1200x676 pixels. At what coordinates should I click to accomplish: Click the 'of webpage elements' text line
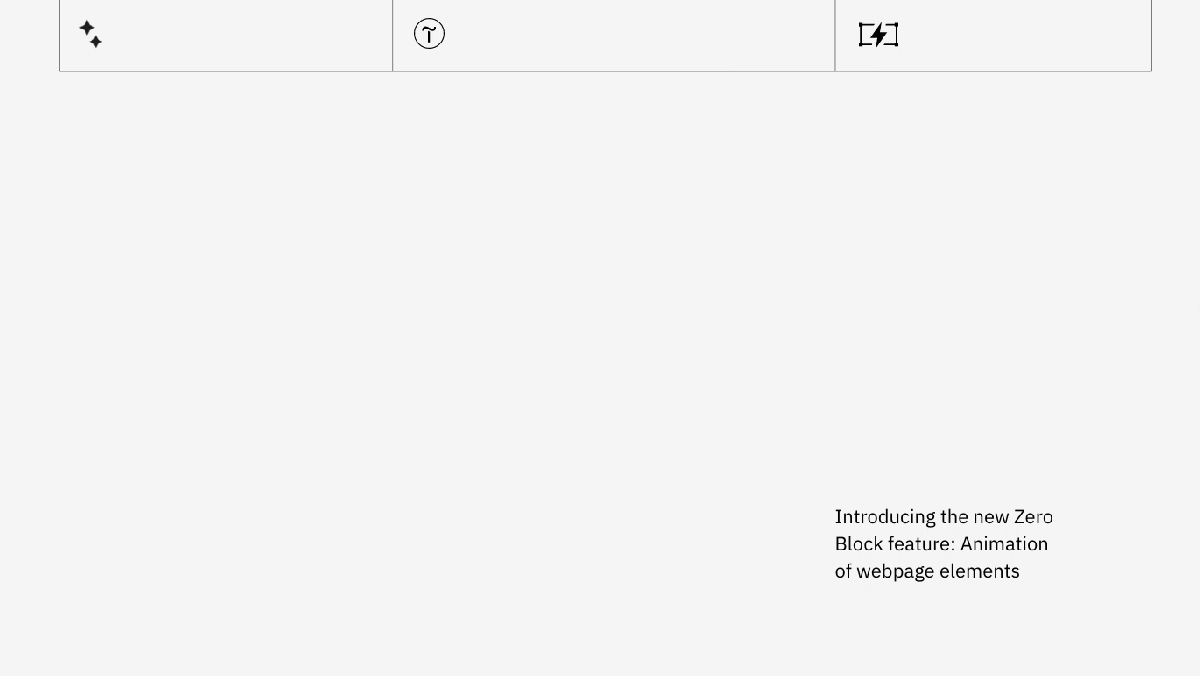(x=927, y=571)
